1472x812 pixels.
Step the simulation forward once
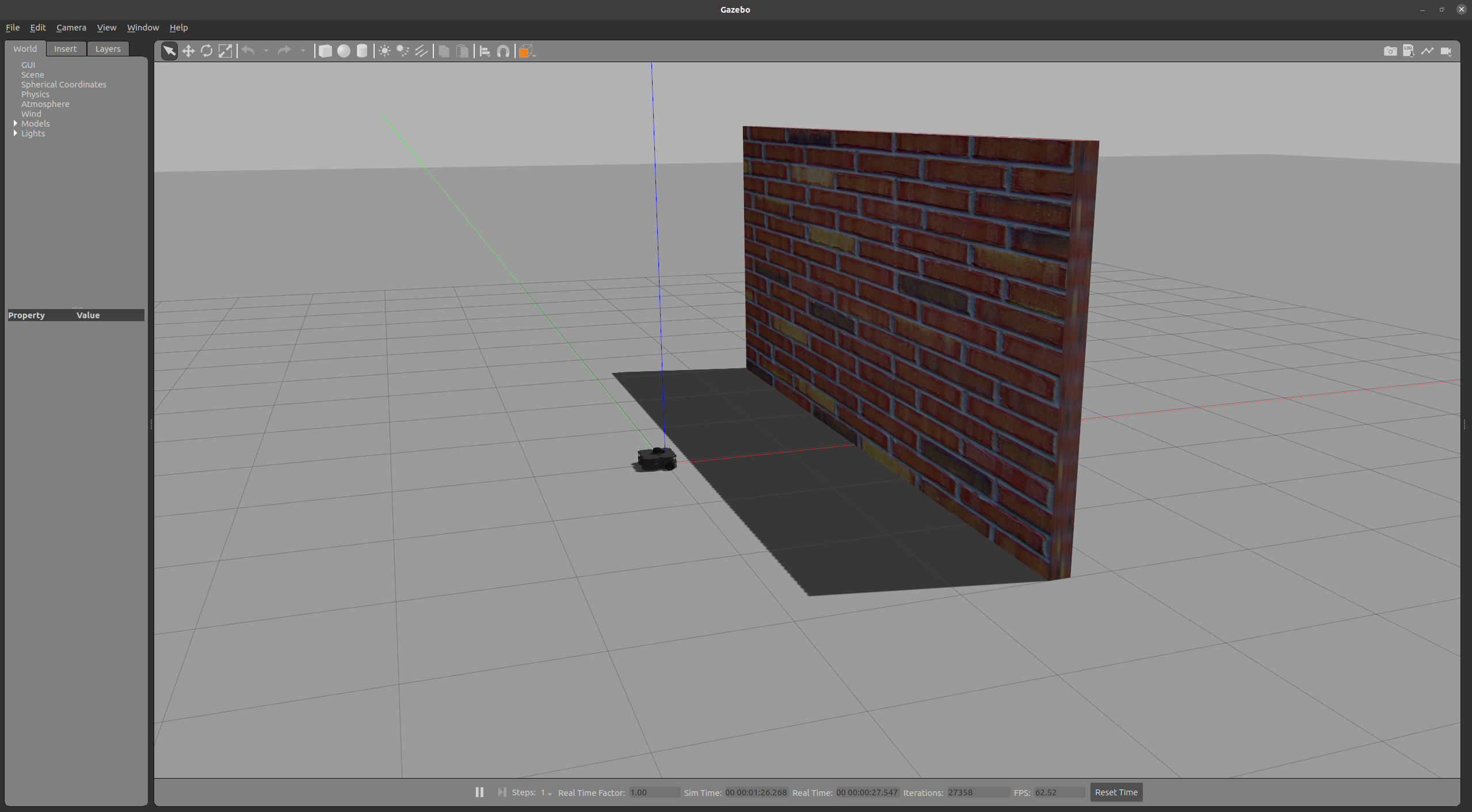pos(502,792)
